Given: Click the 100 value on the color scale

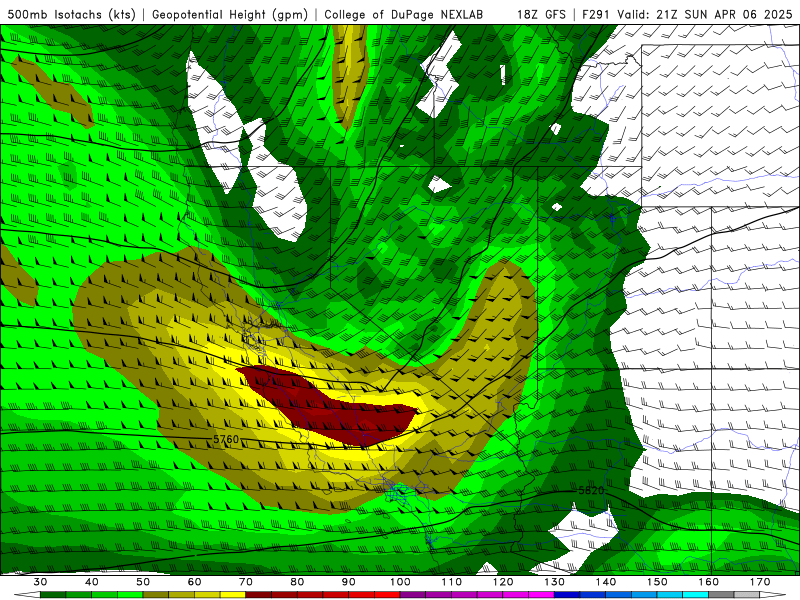Looking at the screenshot, I should [400, 582].
